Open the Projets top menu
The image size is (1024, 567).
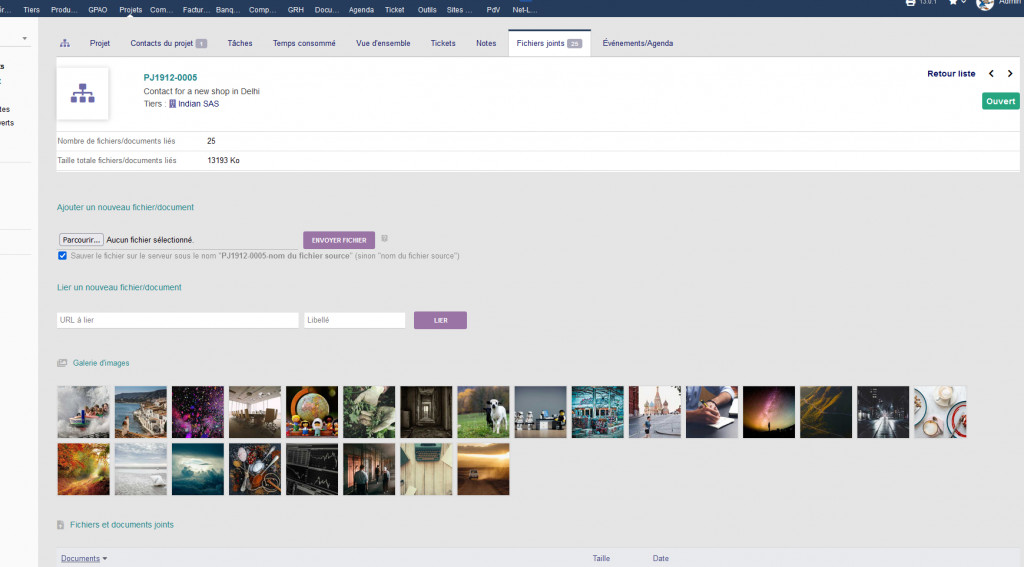point(131,10)
